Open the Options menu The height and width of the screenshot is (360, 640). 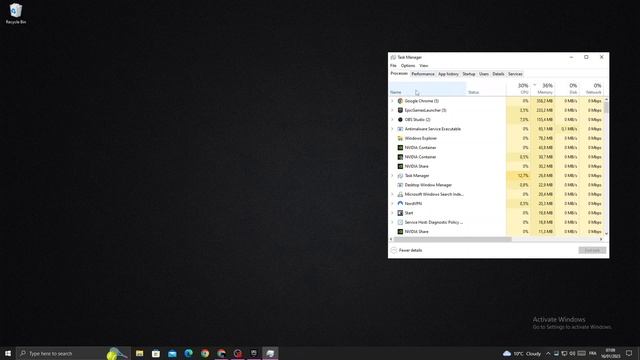click(407, 66)
